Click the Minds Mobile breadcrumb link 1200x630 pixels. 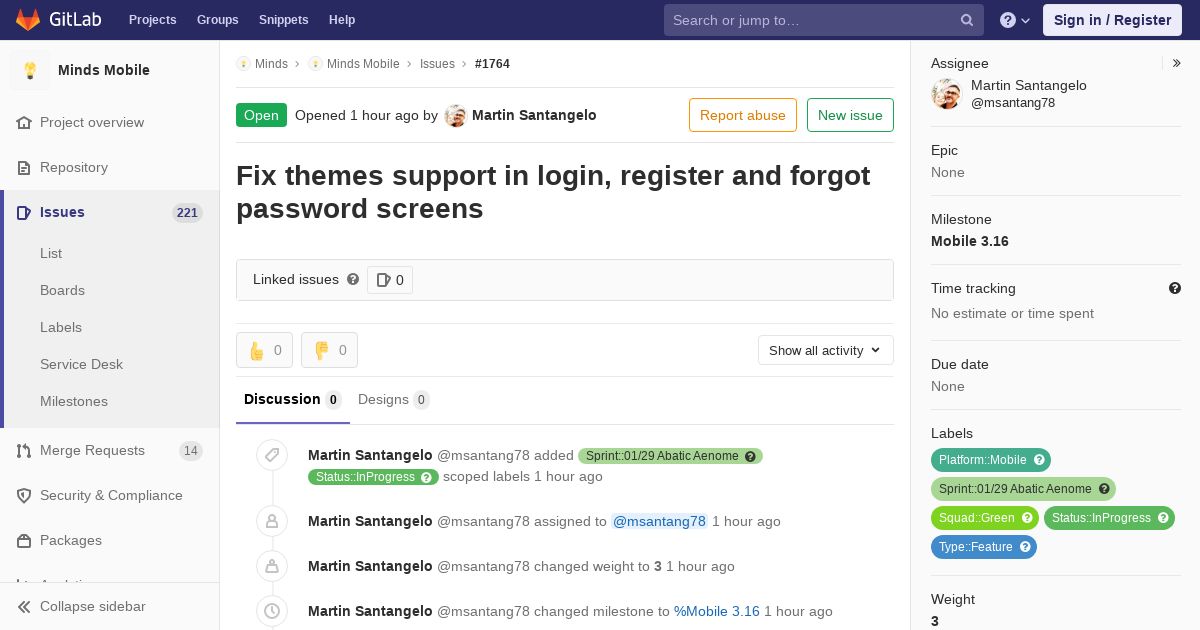point(363,63)
